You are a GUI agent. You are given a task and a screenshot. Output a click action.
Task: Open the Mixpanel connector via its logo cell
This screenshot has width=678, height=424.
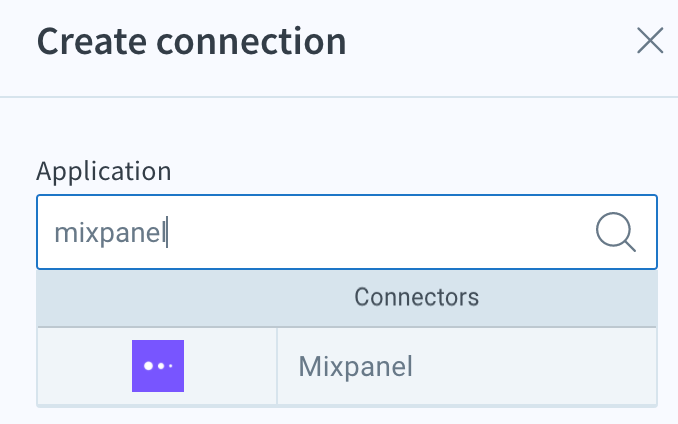(x=157, y=366)
